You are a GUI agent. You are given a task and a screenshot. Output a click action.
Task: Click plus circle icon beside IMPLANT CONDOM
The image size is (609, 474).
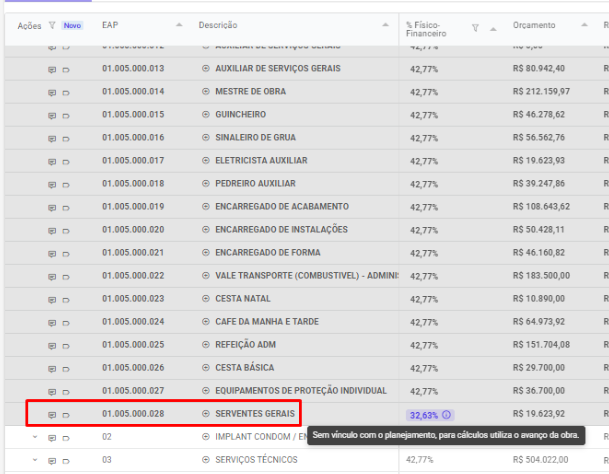pyautogui.click(x=206, y=437)
